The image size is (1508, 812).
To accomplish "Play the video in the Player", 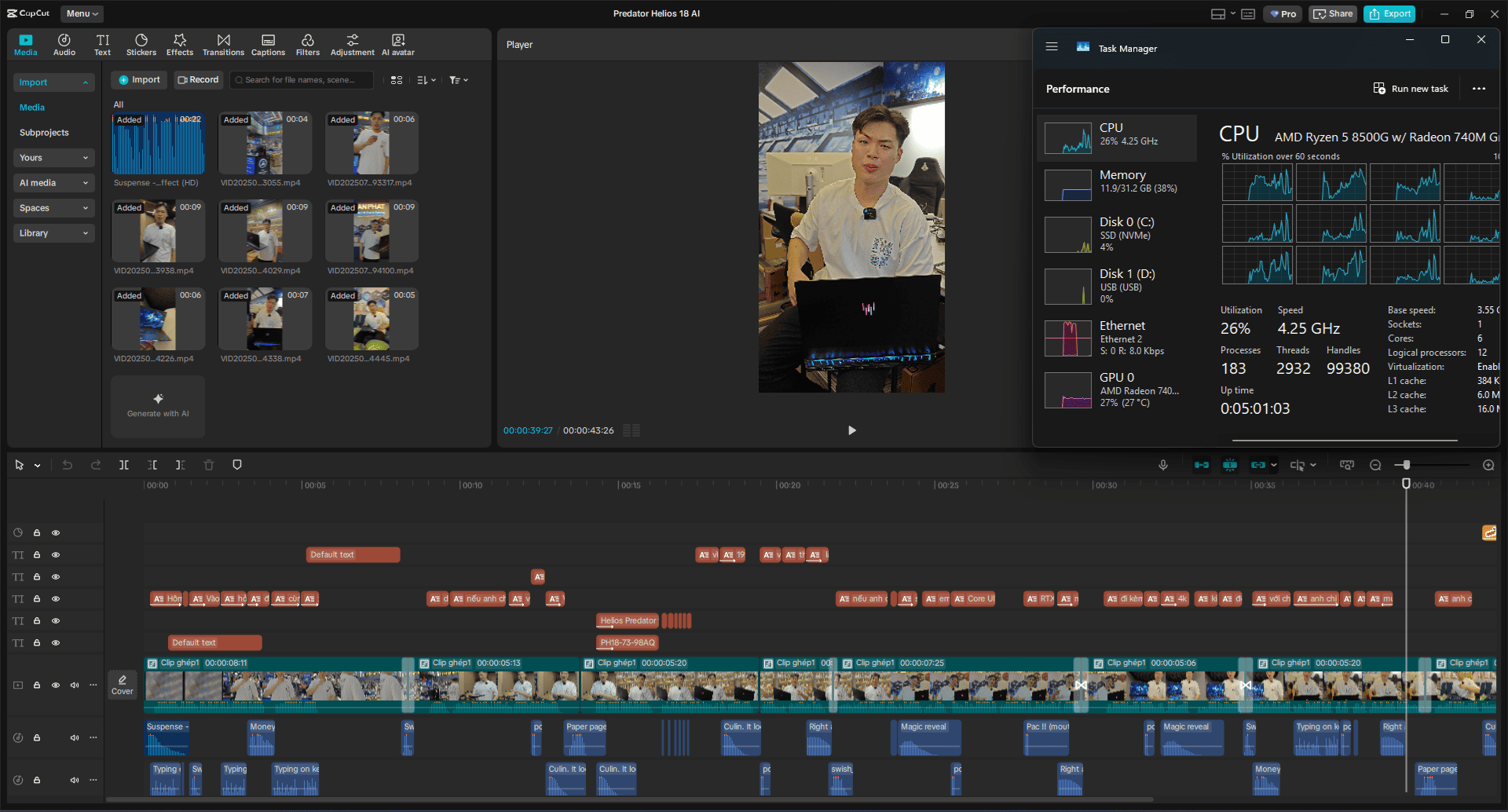I will click(852, 430).
